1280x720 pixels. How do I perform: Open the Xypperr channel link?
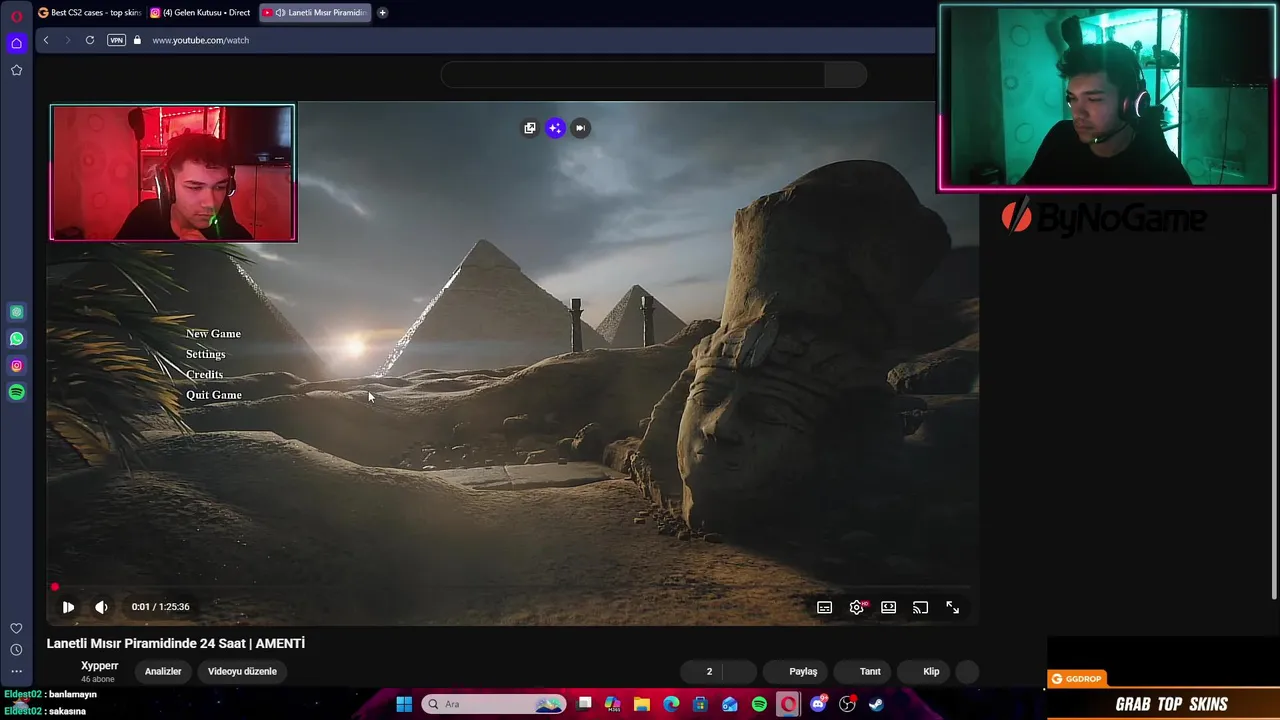(x=99, y=666)
